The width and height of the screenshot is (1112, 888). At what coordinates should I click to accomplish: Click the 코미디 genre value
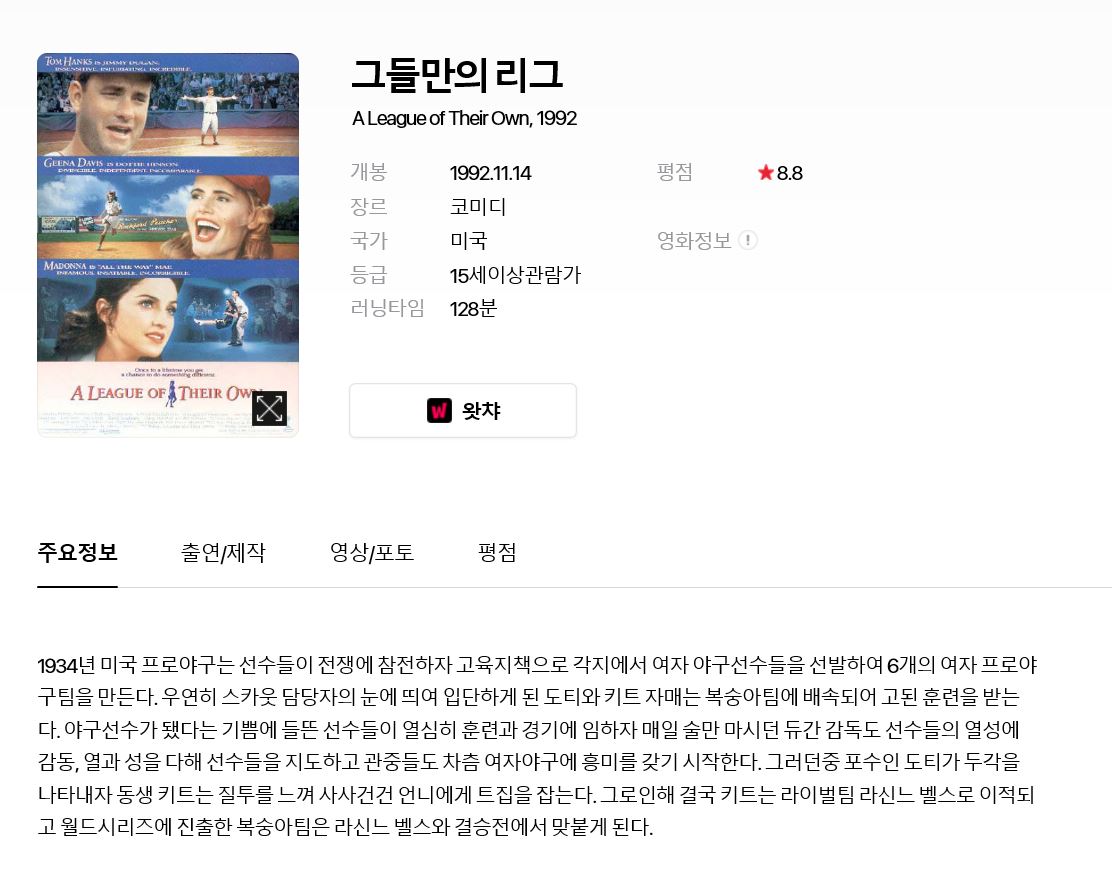(478, 206)
